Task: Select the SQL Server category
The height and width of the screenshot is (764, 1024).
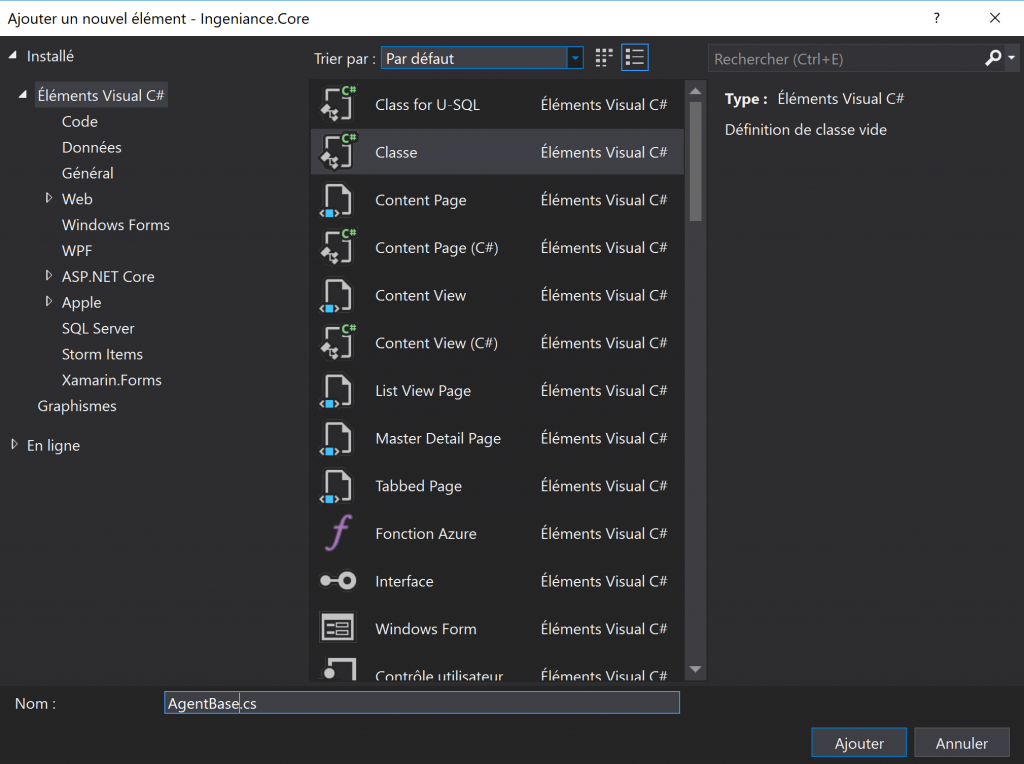Action: pos(98,328)
